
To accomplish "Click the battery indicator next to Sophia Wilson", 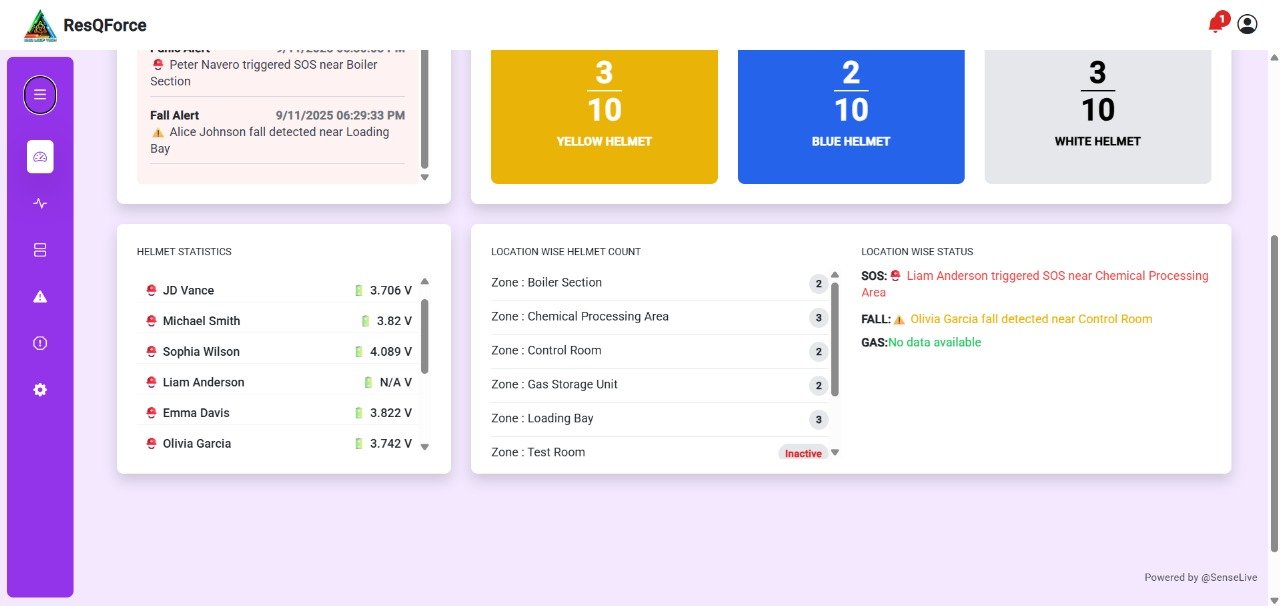I will pyautogui.click(x=359, y=351).
